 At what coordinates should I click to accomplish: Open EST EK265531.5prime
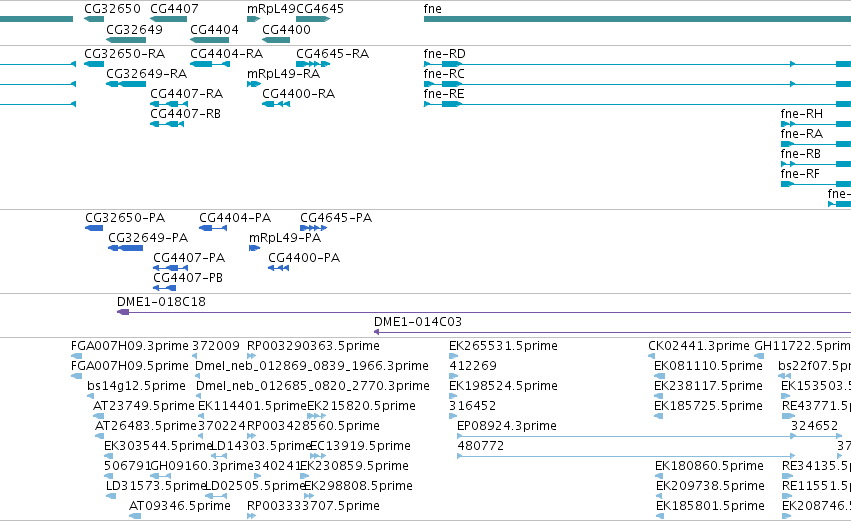click(x=503, y=346)
